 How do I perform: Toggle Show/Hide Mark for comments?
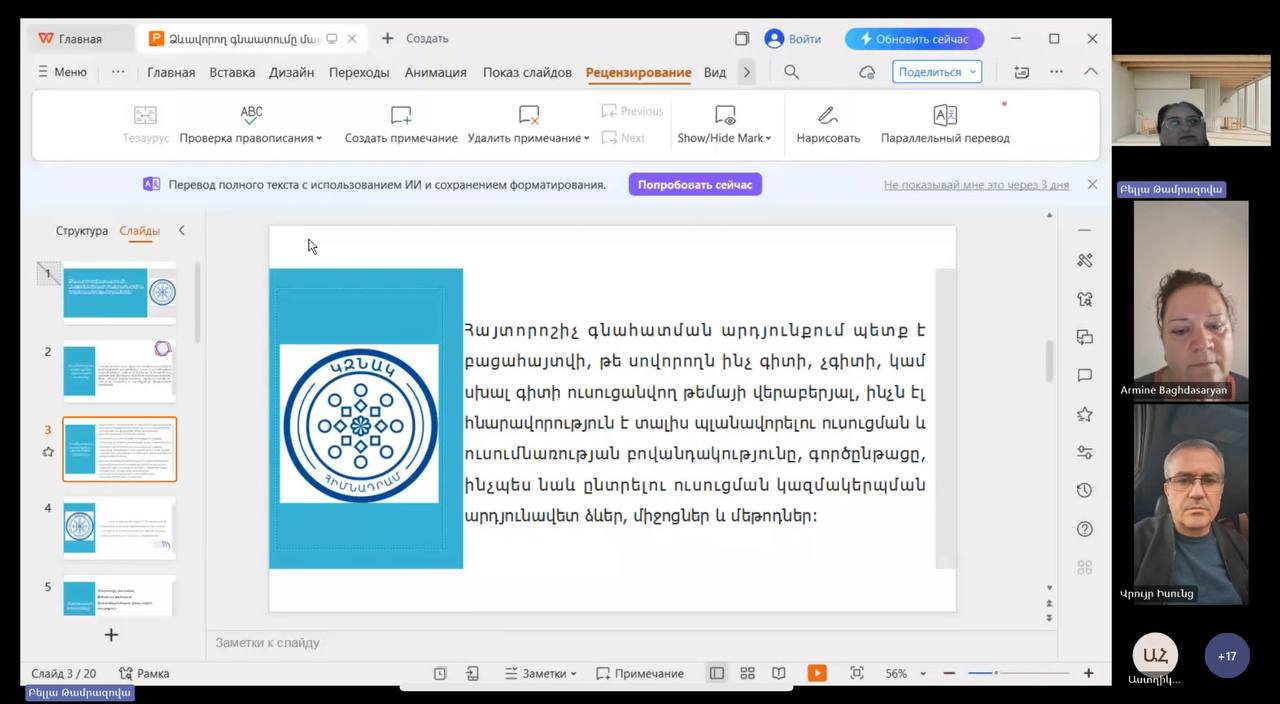[725, 114]
